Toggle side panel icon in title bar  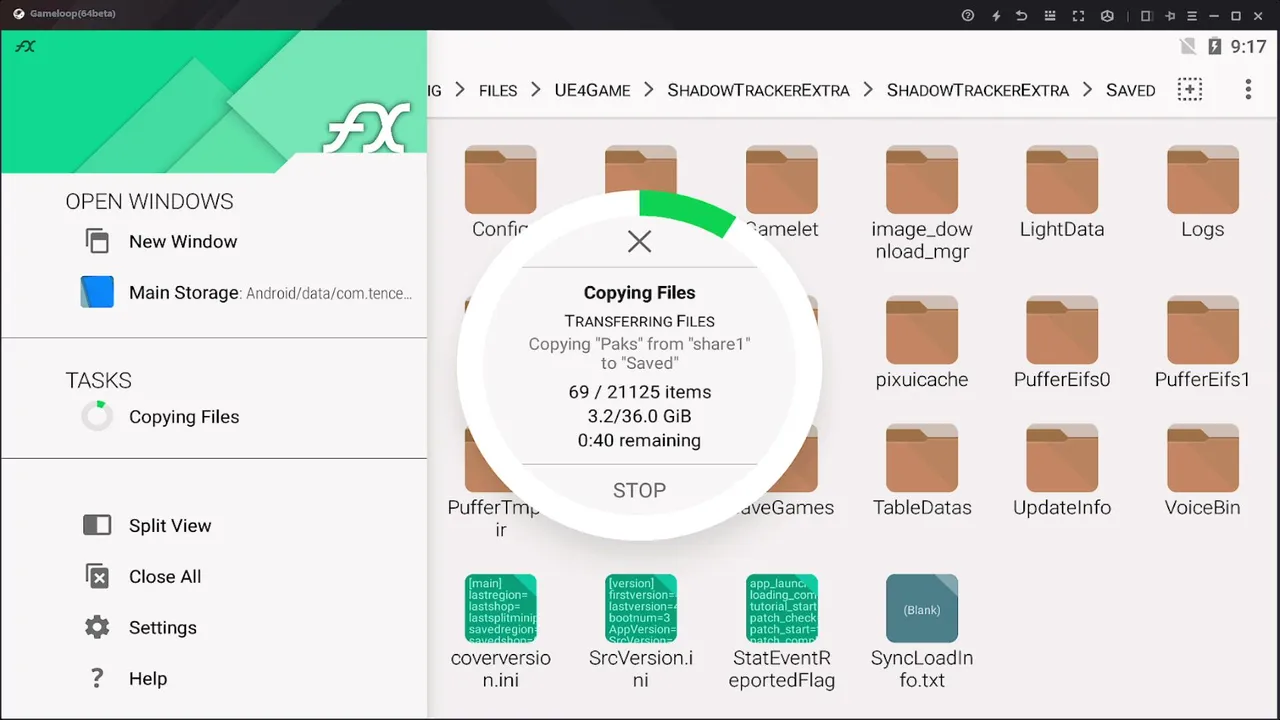1146,15
